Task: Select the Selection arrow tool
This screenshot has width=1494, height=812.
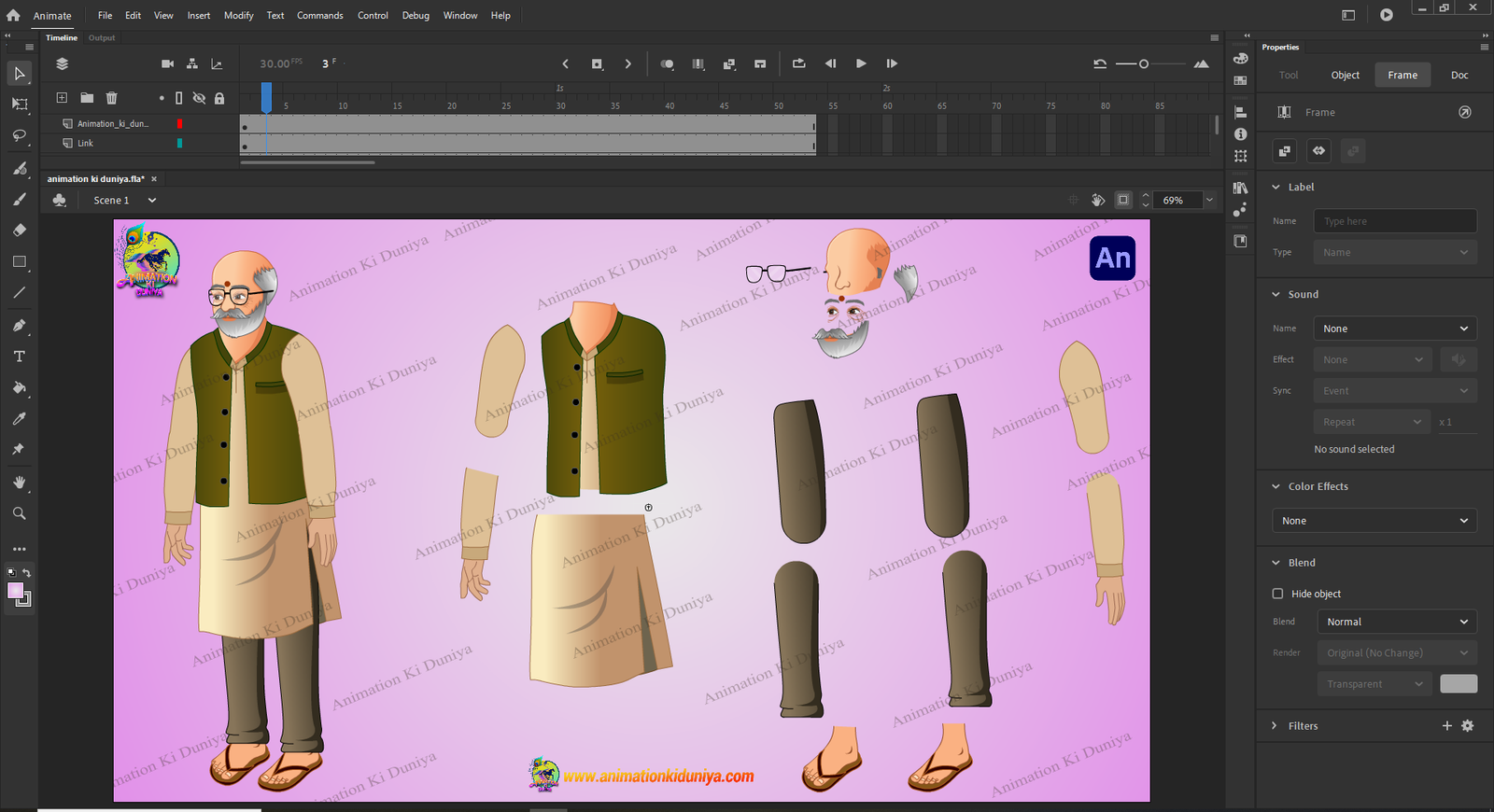Action: click(x=19, y=73)
